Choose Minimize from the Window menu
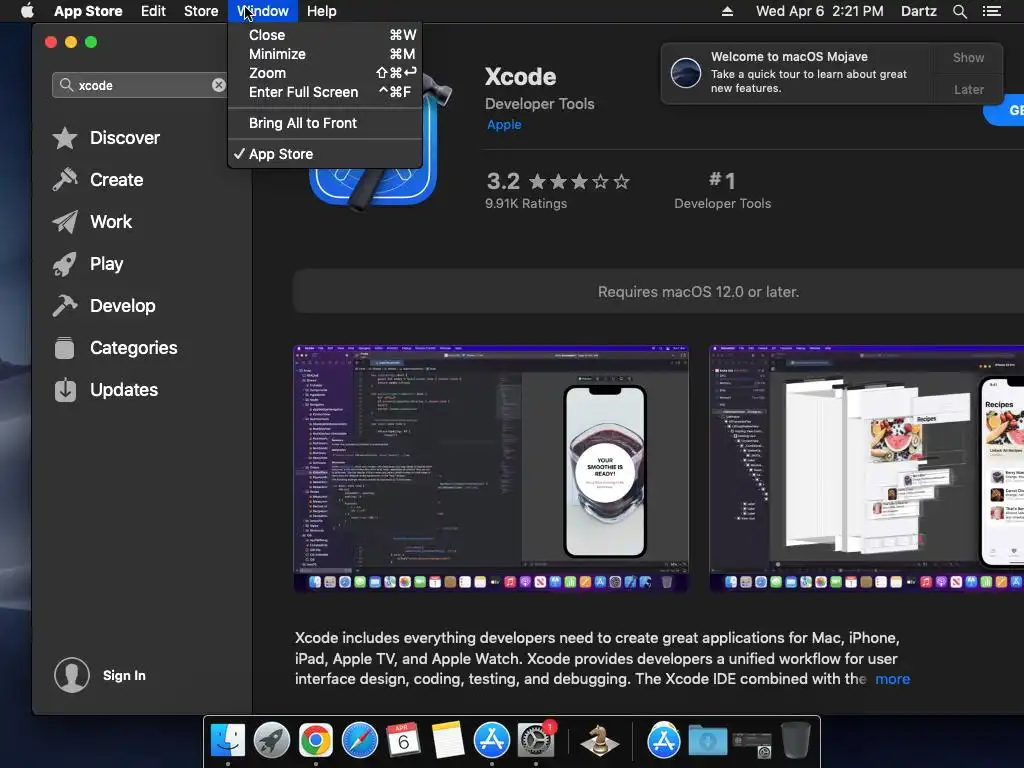The width and height of the screenshot is (1024, 768). pos(325,54)
